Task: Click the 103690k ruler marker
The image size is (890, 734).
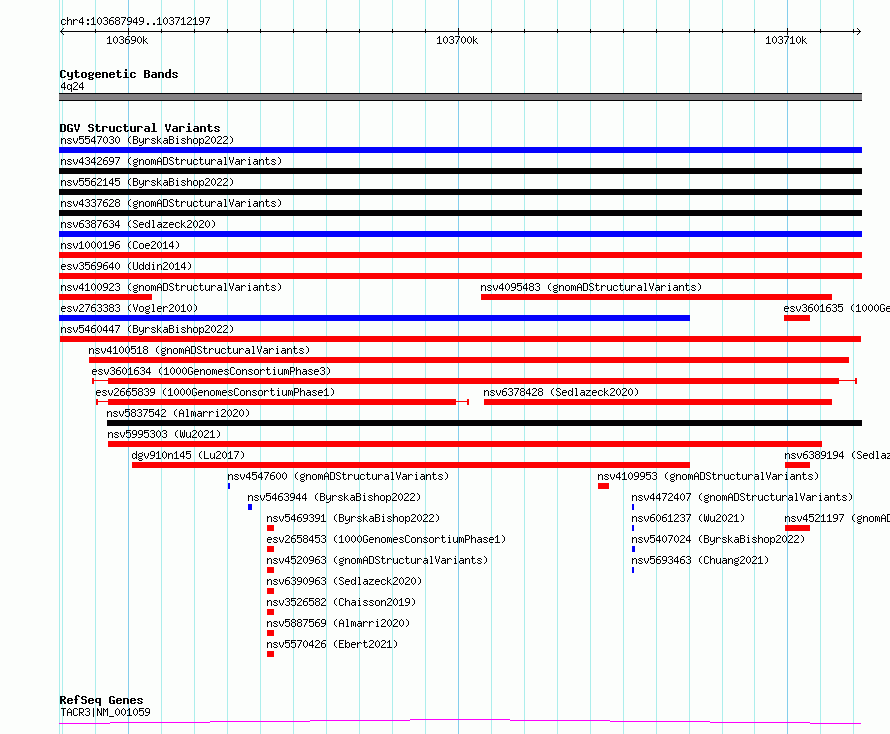Action: pos(127,40)
